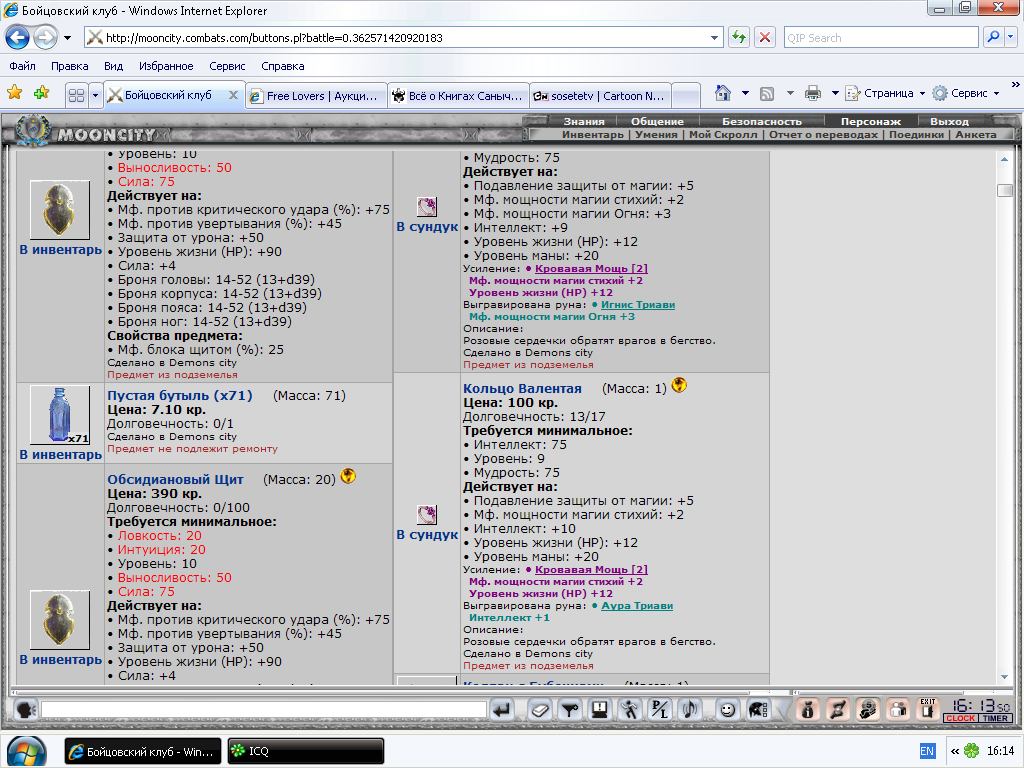Screen dimensions: 1024x768
Task: Open the smiley emoticon picker icon
Action: (727, 709)
